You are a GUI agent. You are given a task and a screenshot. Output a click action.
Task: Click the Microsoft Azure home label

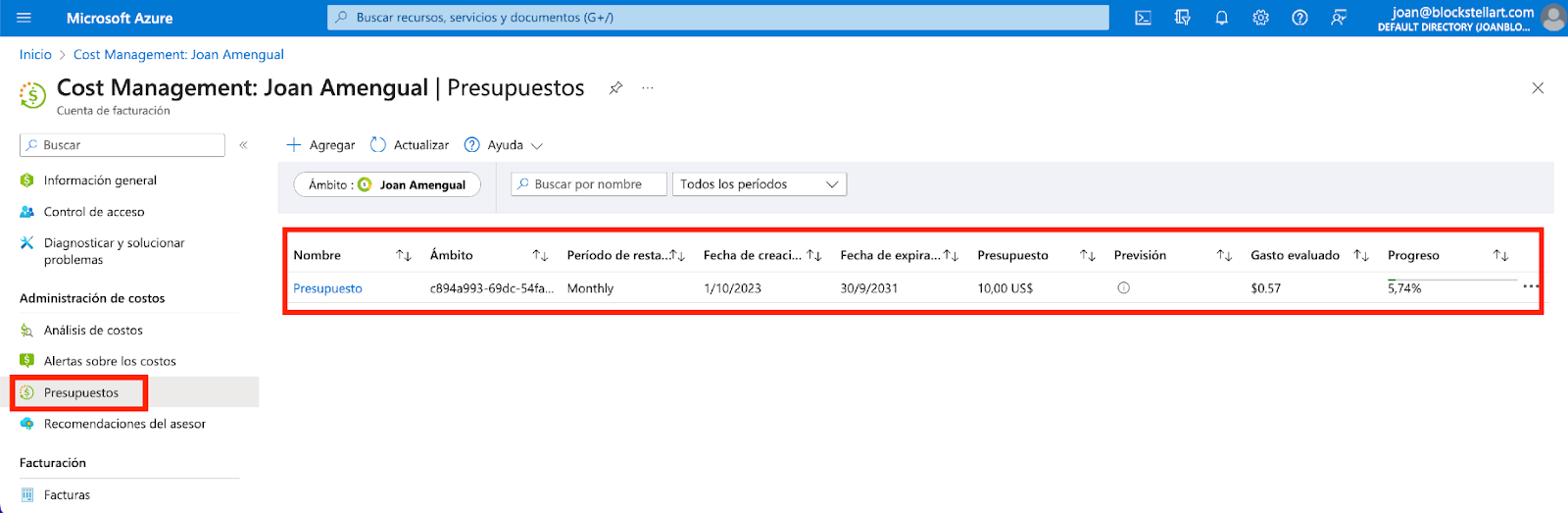[x=120, y=18]
